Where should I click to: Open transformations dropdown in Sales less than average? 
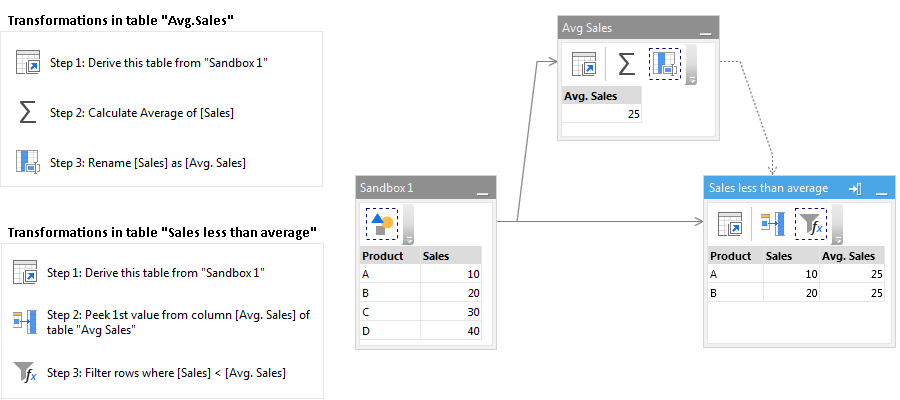[x=837, y=224]
